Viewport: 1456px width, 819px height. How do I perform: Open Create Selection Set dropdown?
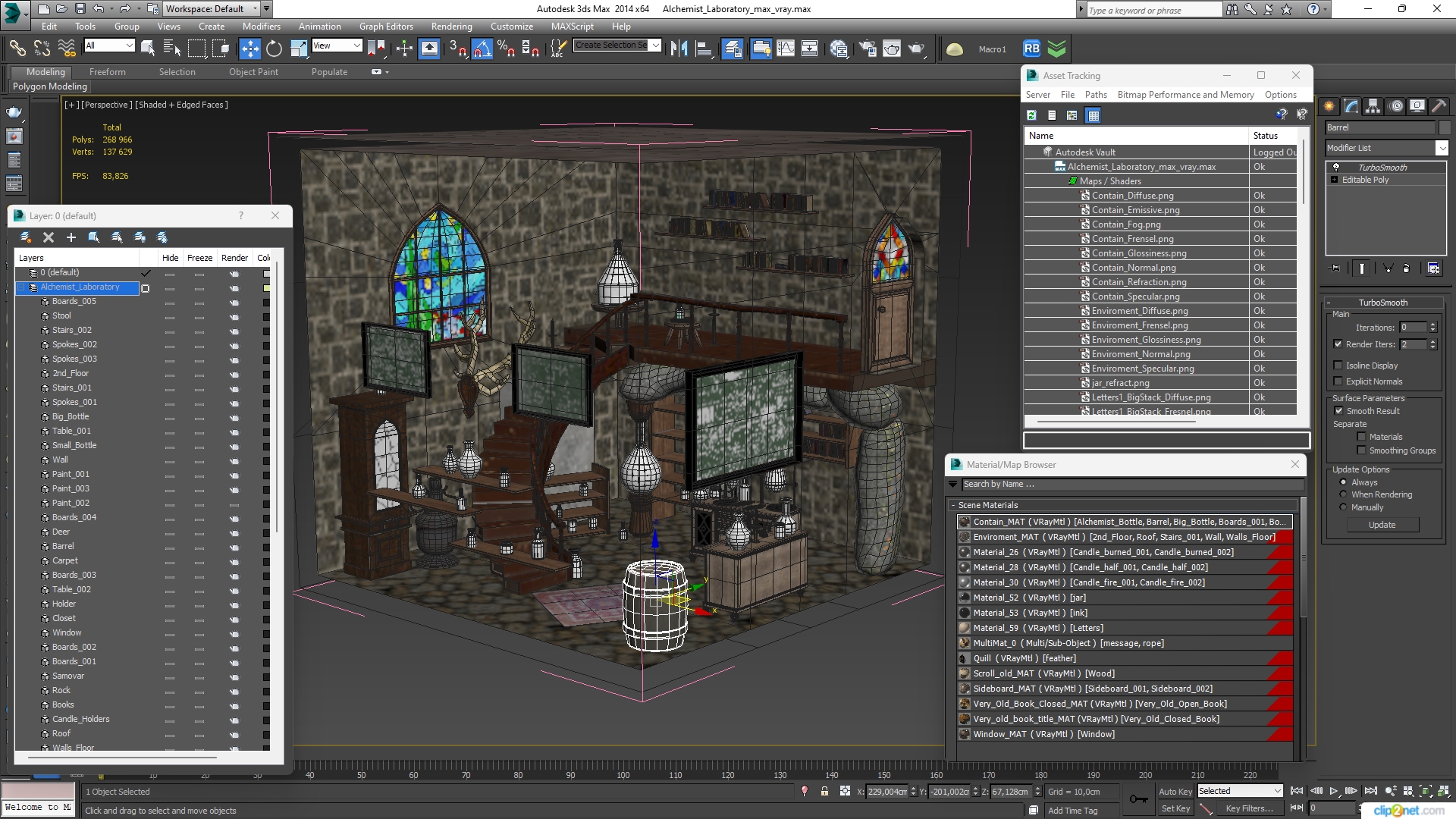click(617, 45)
